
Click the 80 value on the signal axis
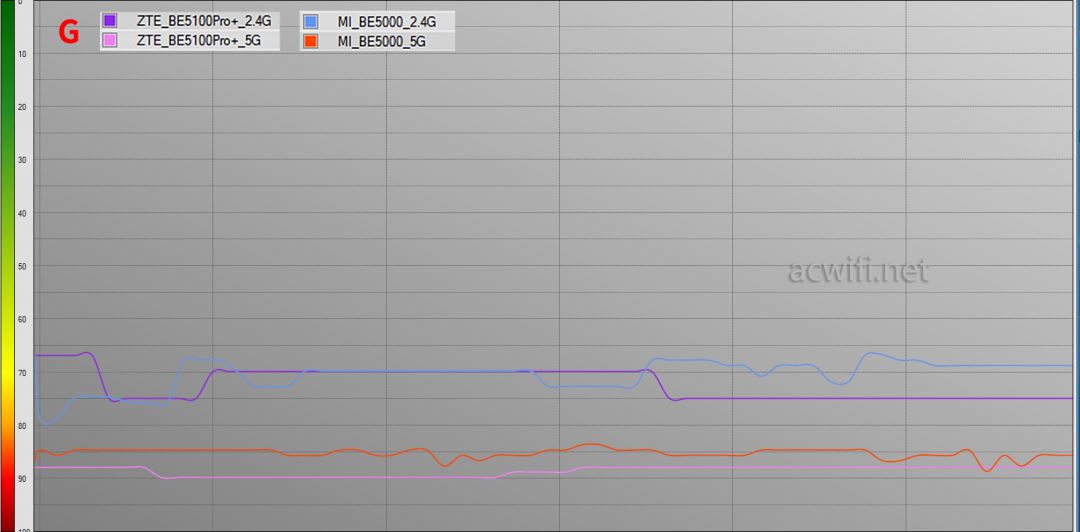click(x=23, y=426)
